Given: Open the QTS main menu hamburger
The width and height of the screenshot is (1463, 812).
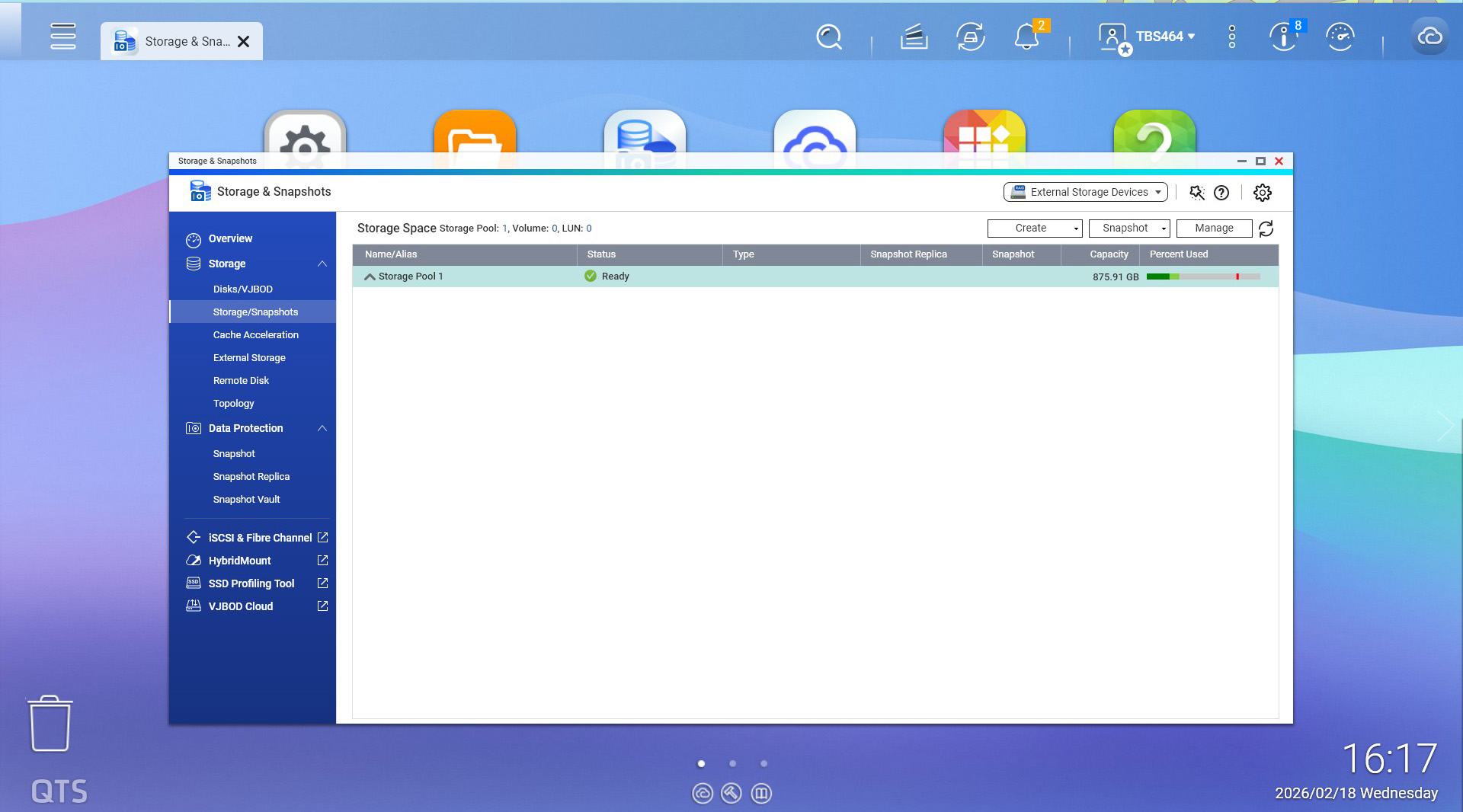Looking at the screenshot, I should pyautogui.click(x=63, y=37).
